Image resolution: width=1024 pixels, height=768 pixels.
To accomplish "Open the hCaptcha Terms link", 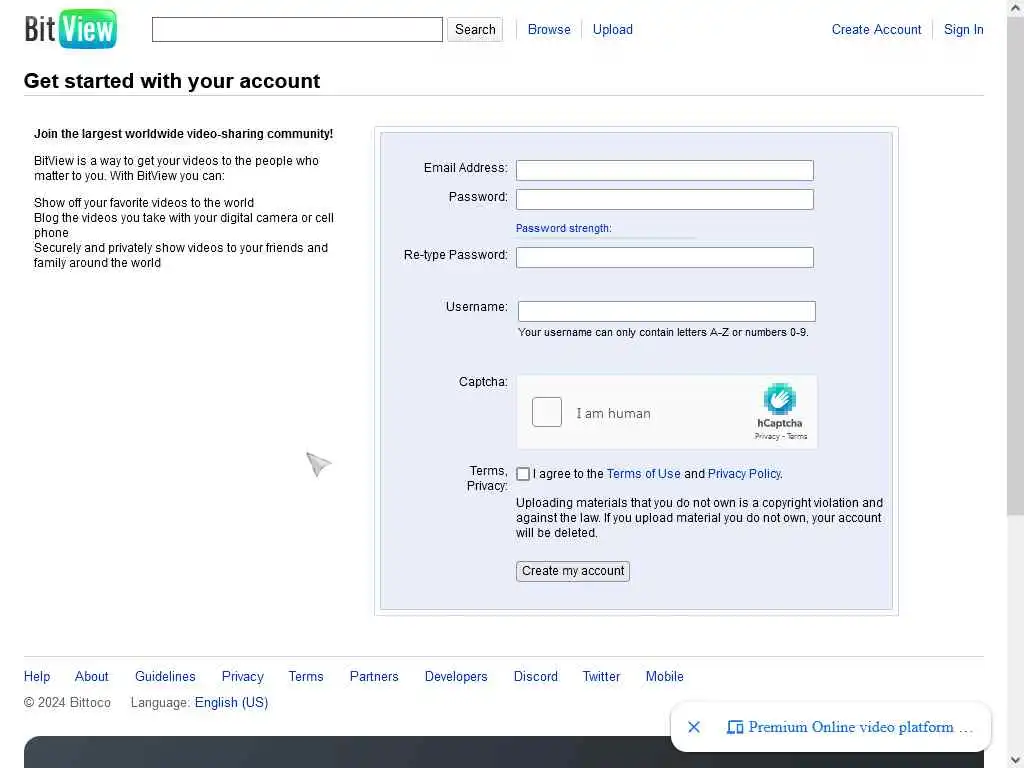I will tap(797, 436).
